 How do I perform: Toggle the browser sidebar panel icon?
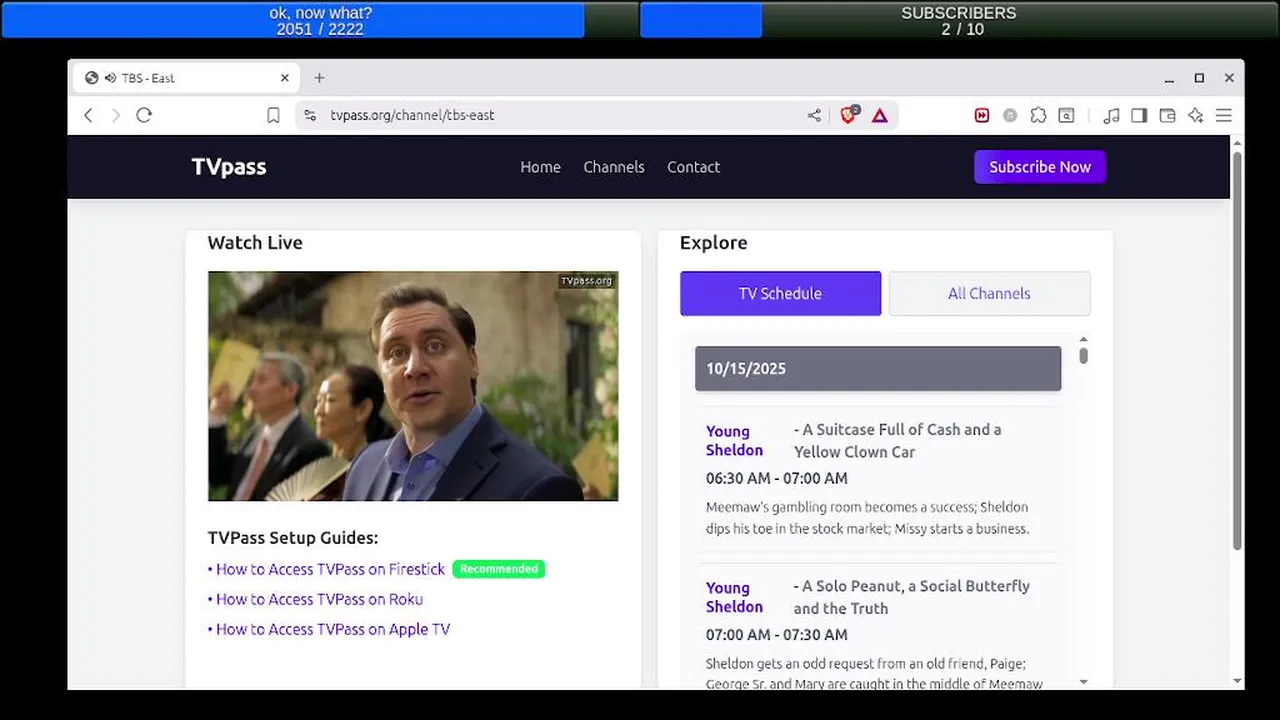(1139, 115)
